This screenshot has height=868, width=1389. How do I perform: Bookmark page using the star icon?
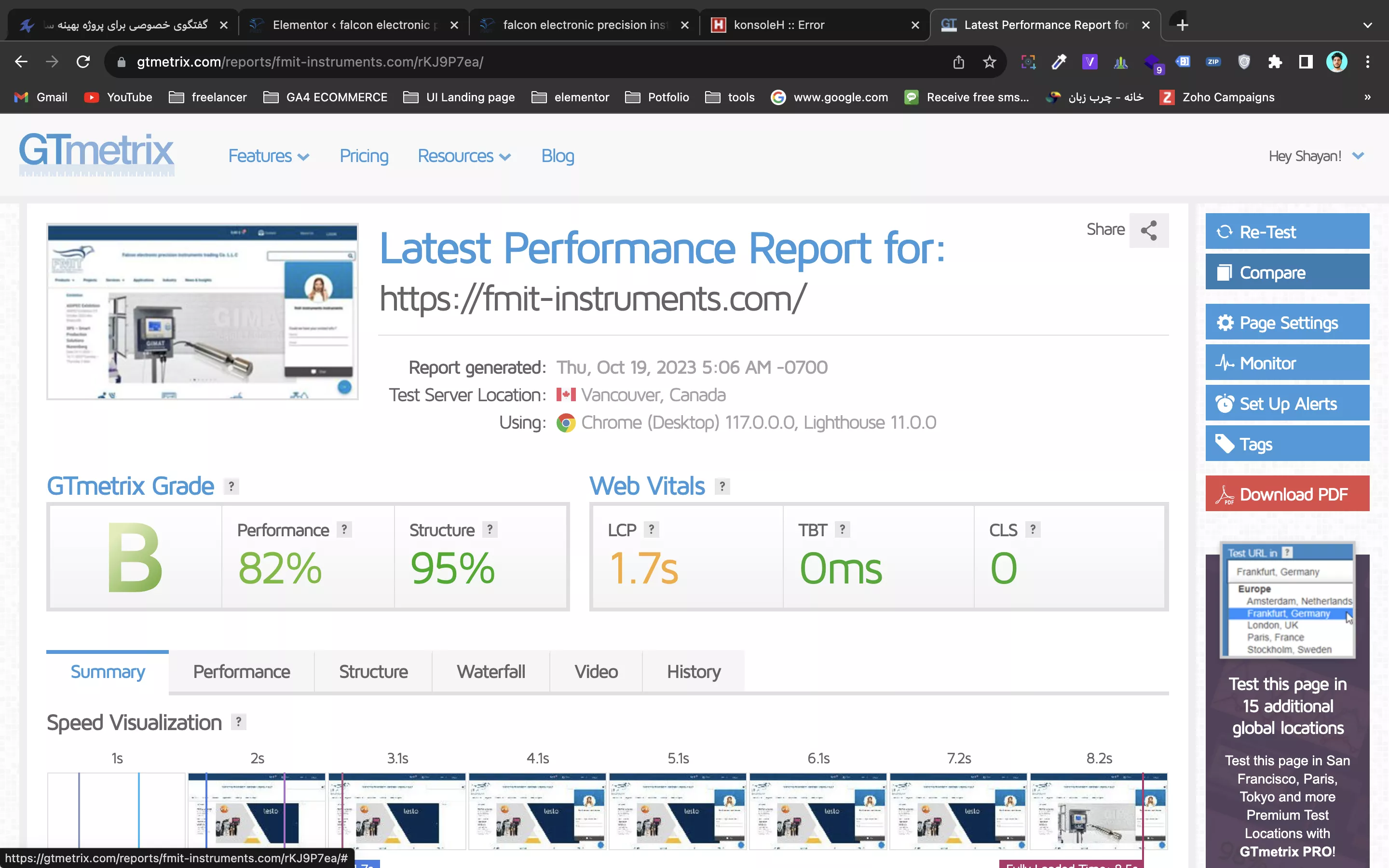coord(989,62)
